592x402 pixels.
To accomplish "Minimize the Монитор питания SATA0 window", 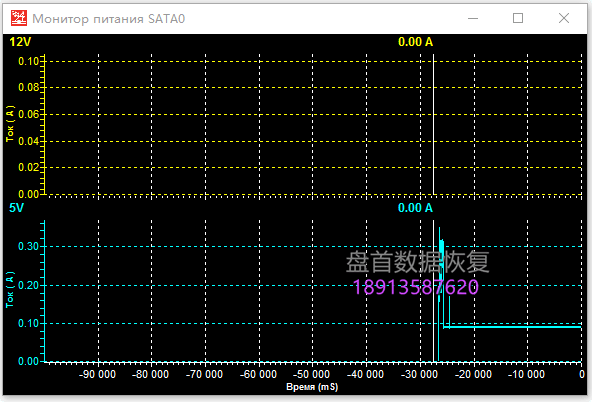I will pyautogui.click(x=473, y=18).
